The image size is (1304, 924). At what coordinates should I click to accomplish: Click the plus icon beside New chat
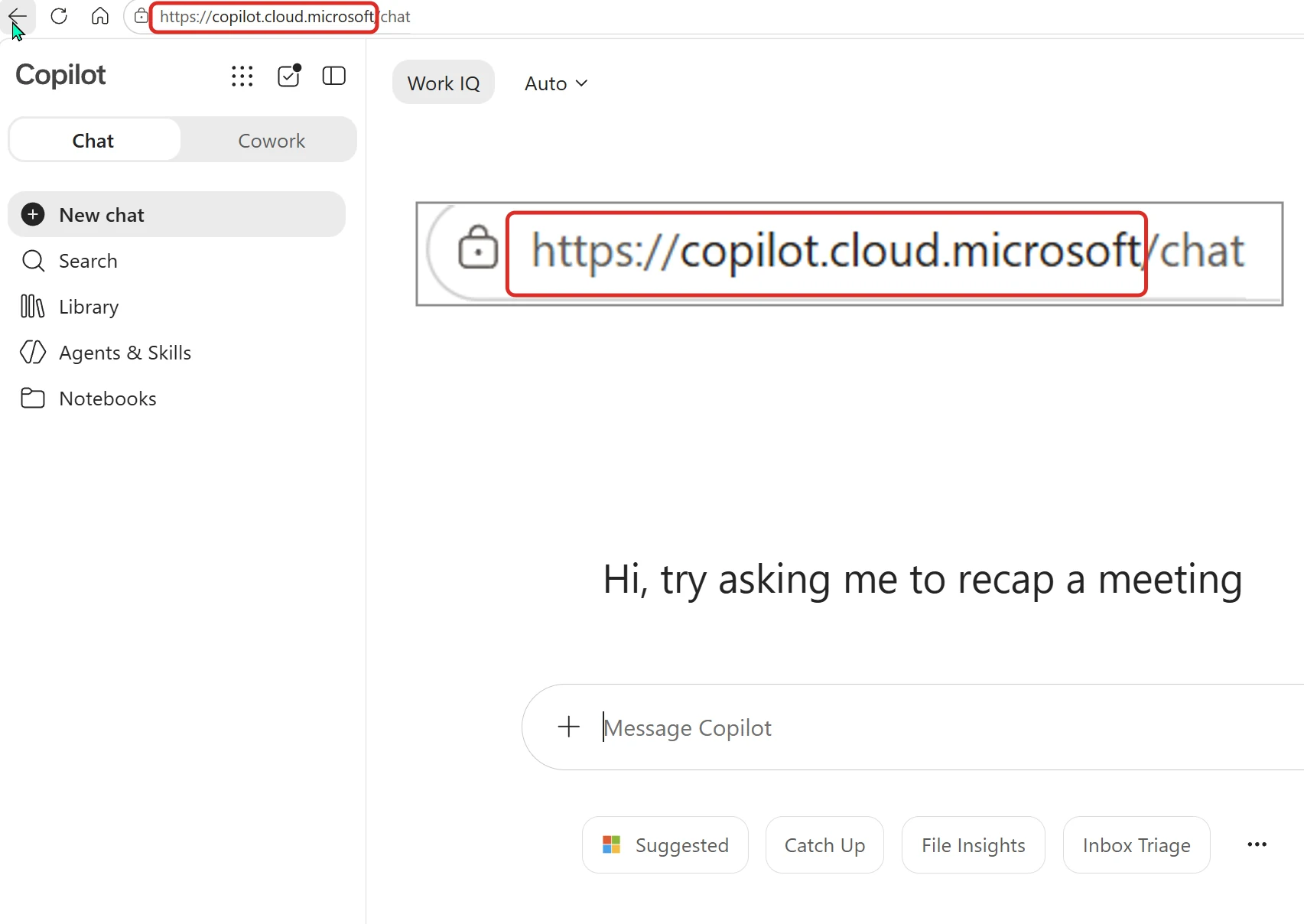tap(33, 215)
